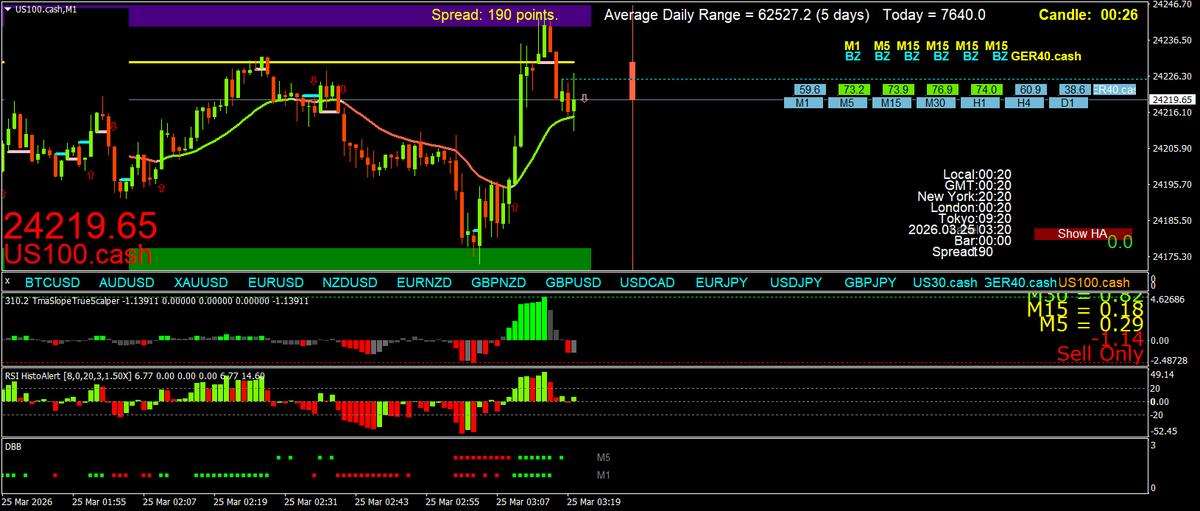Image resolution: width=1200 pixels, height=511 pixels.
Task: Click the green 76.9 value box
Action: click(942, 90)
